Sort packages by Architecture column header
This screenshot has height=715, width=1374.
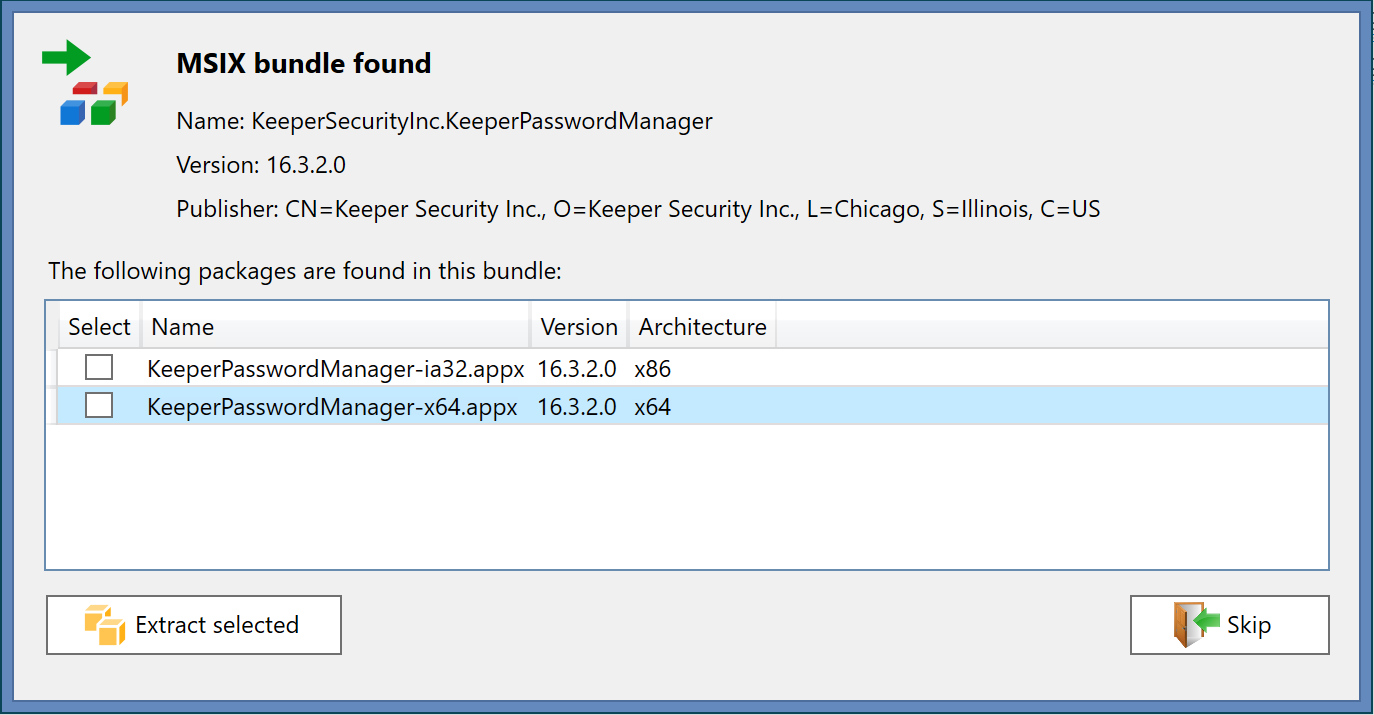pyautogui.click(x=702, y=327)
